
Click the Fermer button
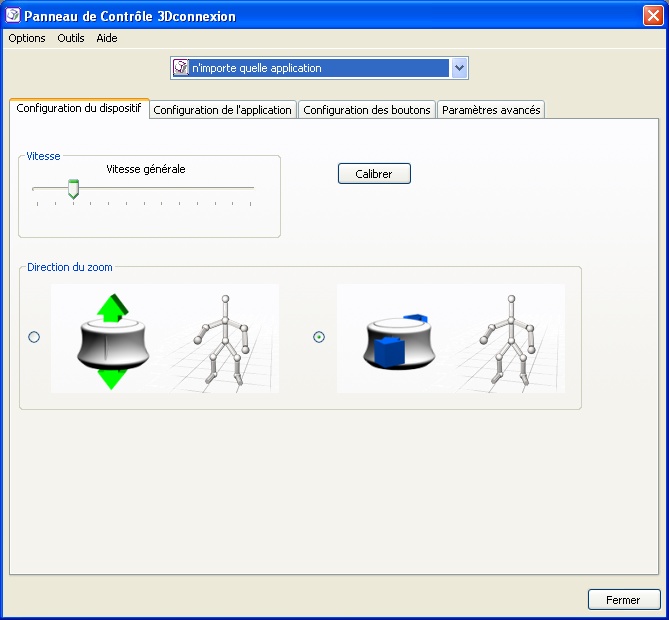pos(624,600)
